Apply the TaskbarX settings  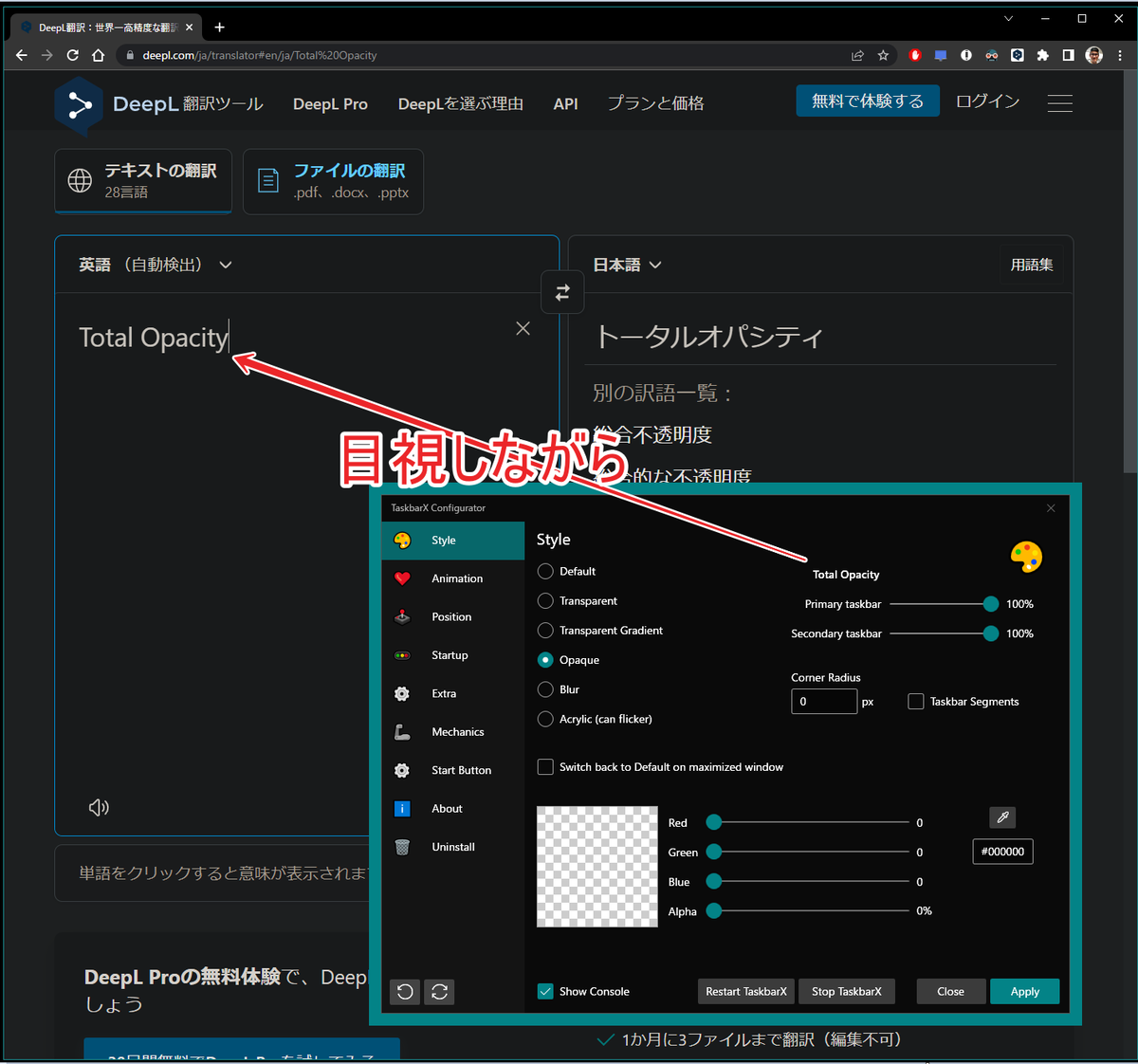tap(1025, 992)
